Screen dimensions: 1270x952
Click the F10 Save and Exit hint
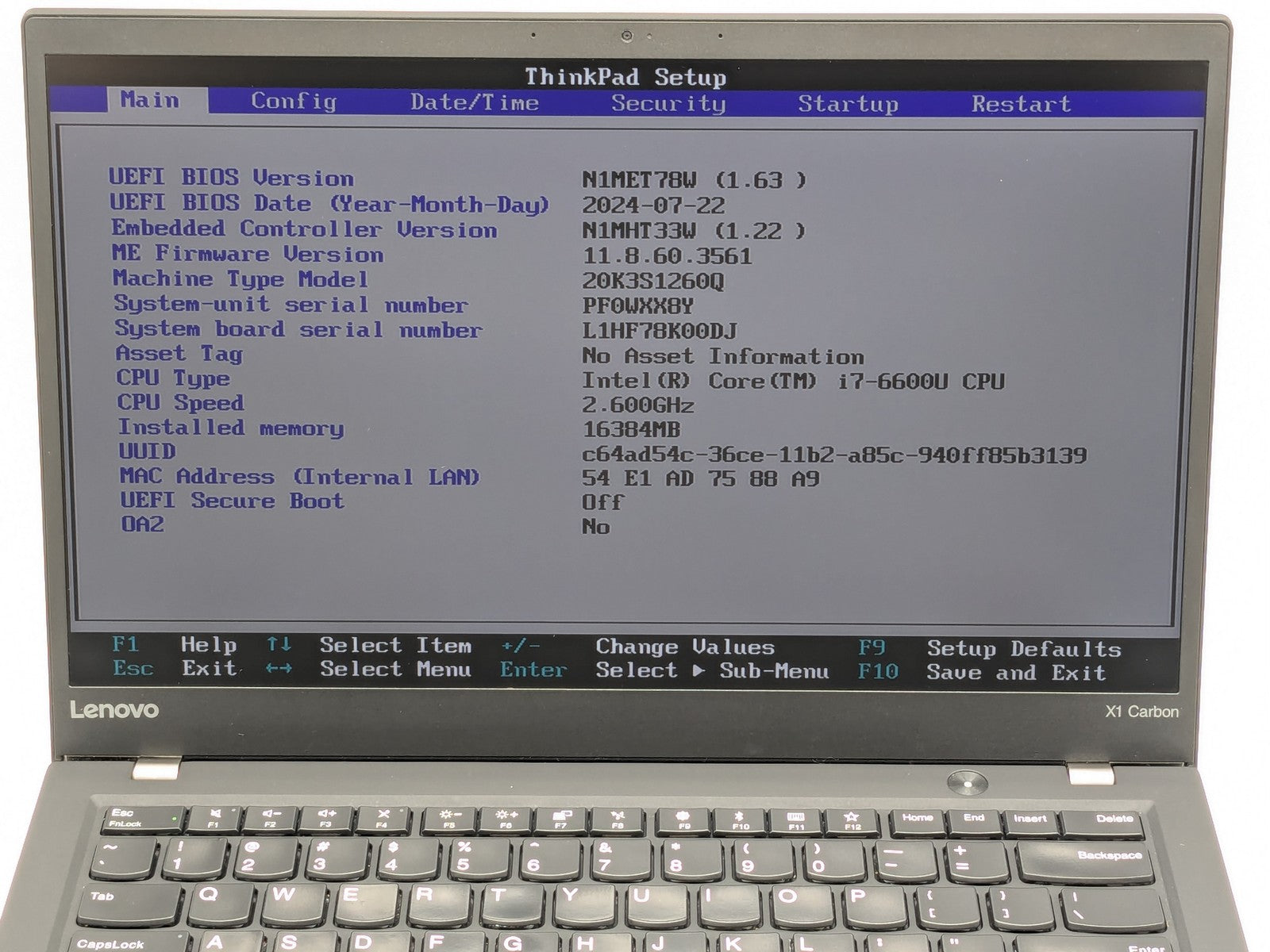(982, 672)
